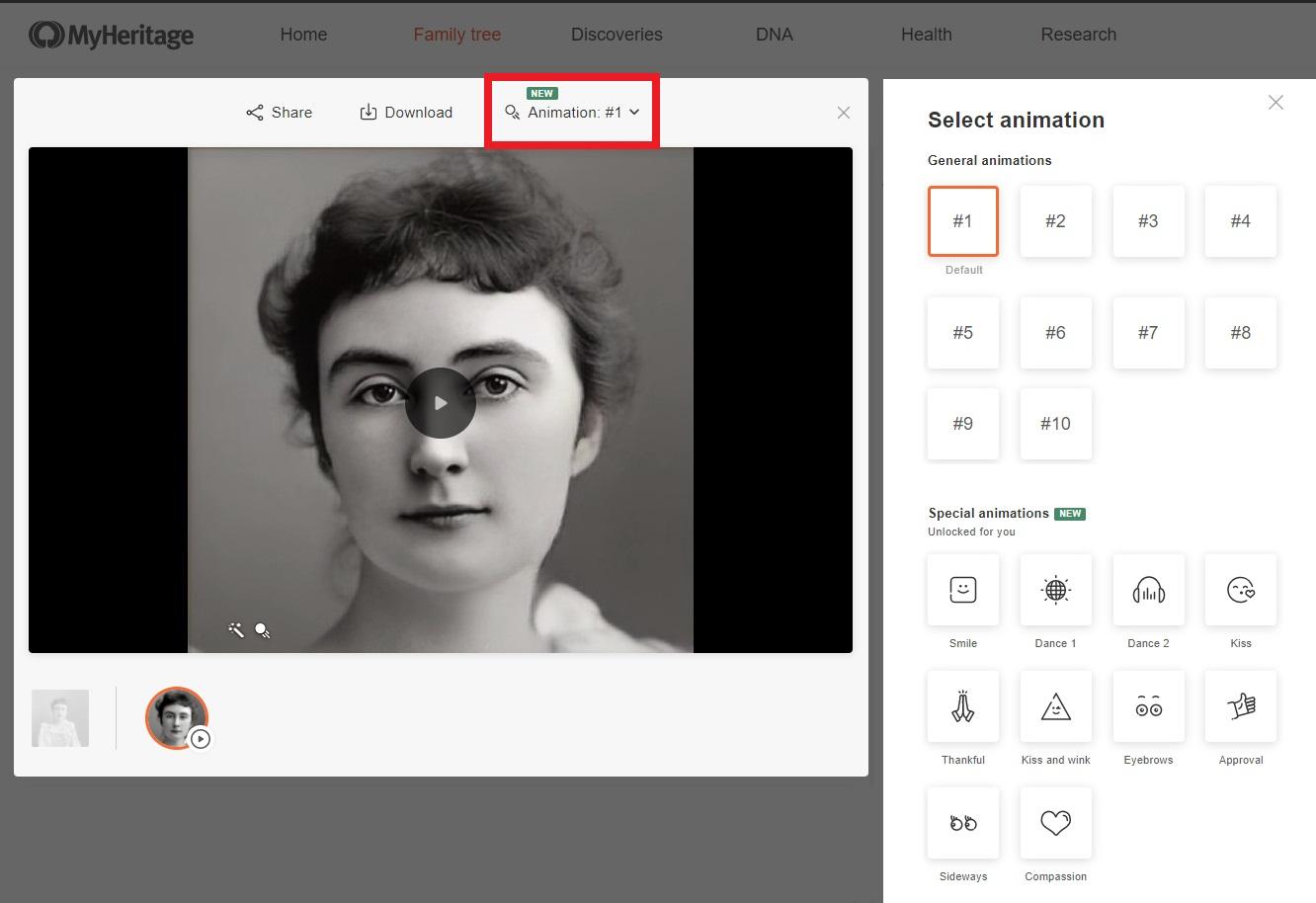1316x903 pixels.
Task: Choose the Eyebrows animation icon
Action: pyautogui.click(x=1148, y=706)
